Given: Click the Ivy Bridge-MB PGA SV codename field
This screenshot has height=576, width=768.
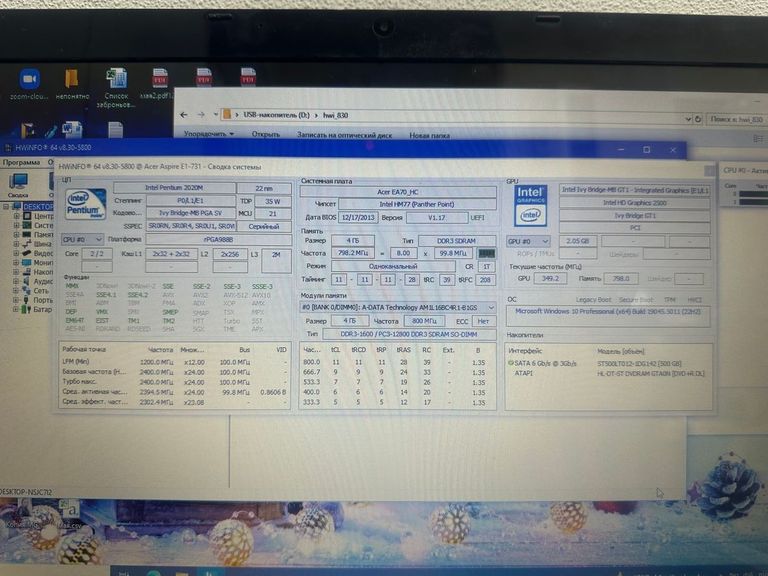Looking at the screenshot, I should click(x=191, y=213).
